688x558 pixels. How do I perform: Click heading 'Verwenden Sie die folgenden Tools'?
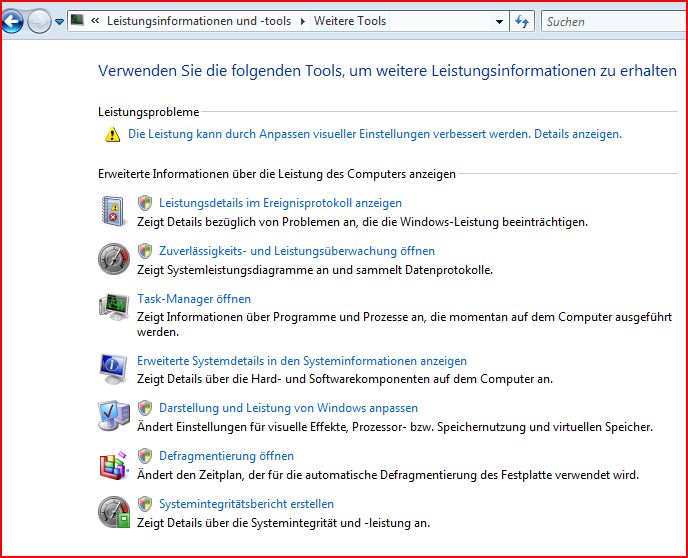[387, 71]
